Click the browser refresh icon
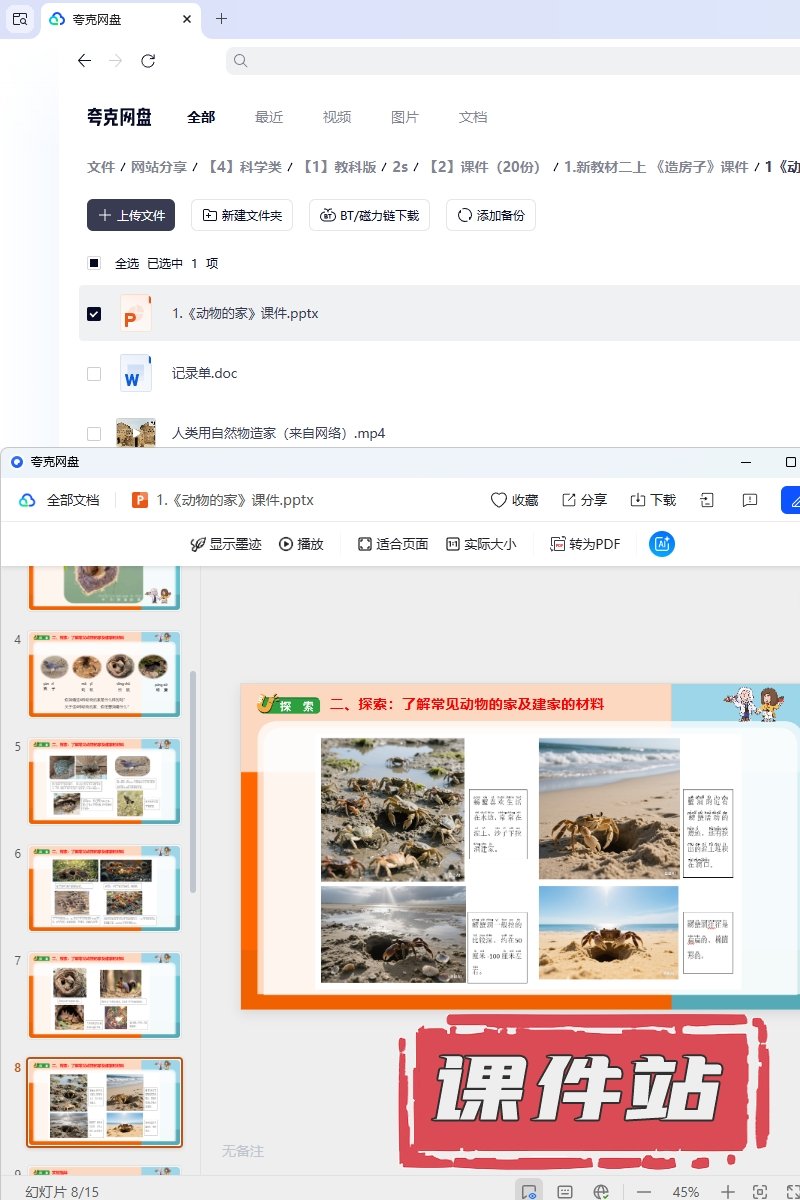The height and width of the screenshot is (1200, 800). [148, 61]
